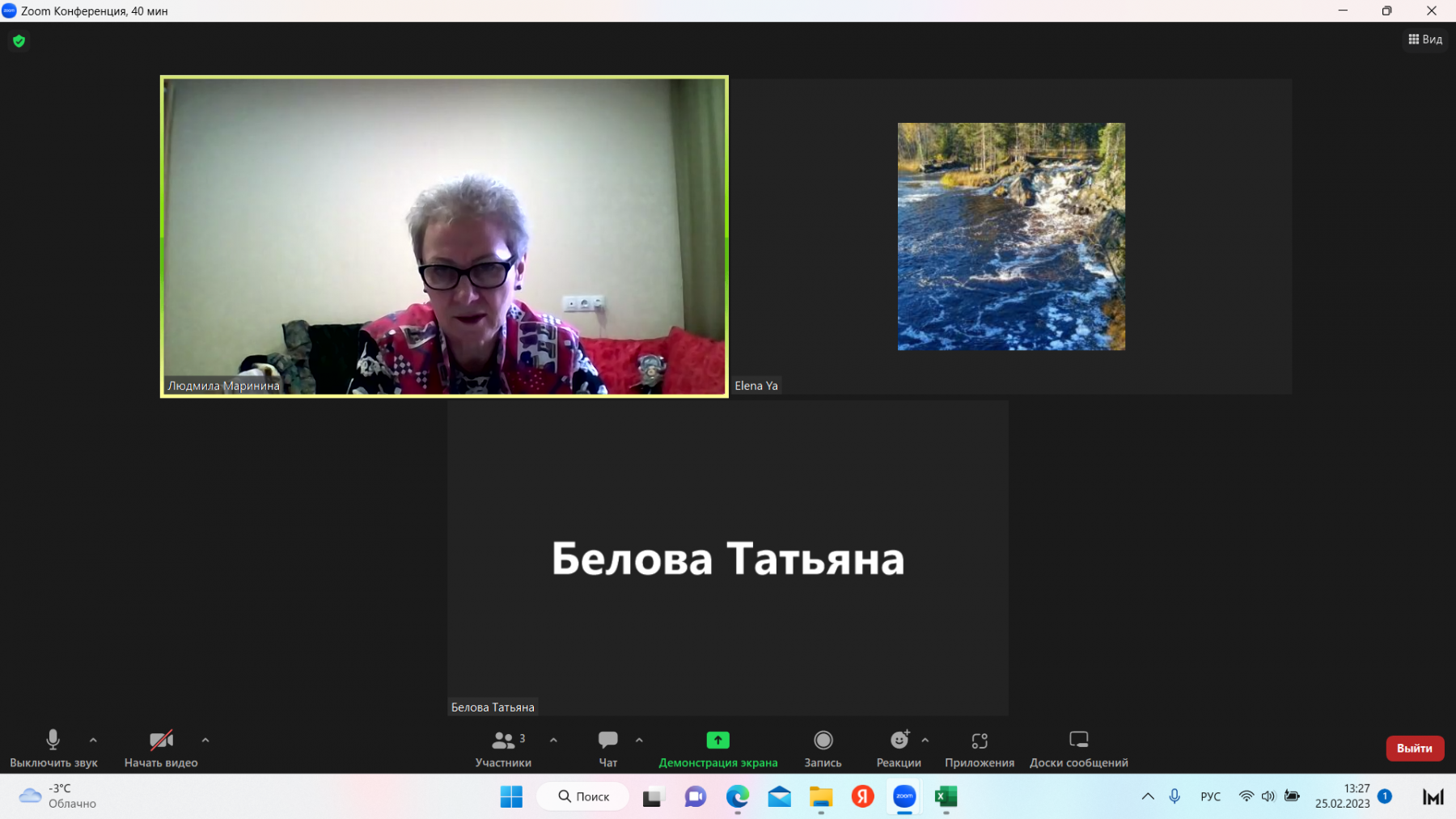Image resolution: width=1456 pixels, height=819 pixels.
Task: Minimize the Zoom window
Action: click(x=1343, y=11)
